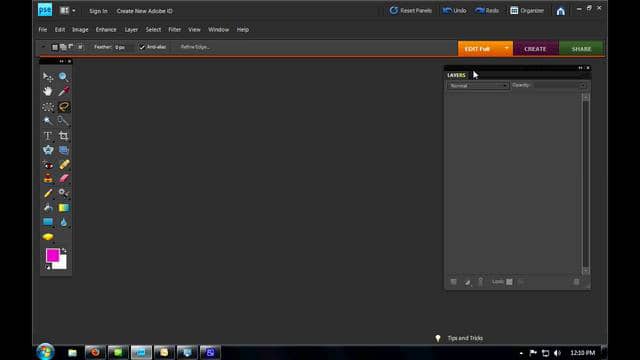Select the Hand tool
This screenshot has height=360, width=640.
(x=48, y=91)
